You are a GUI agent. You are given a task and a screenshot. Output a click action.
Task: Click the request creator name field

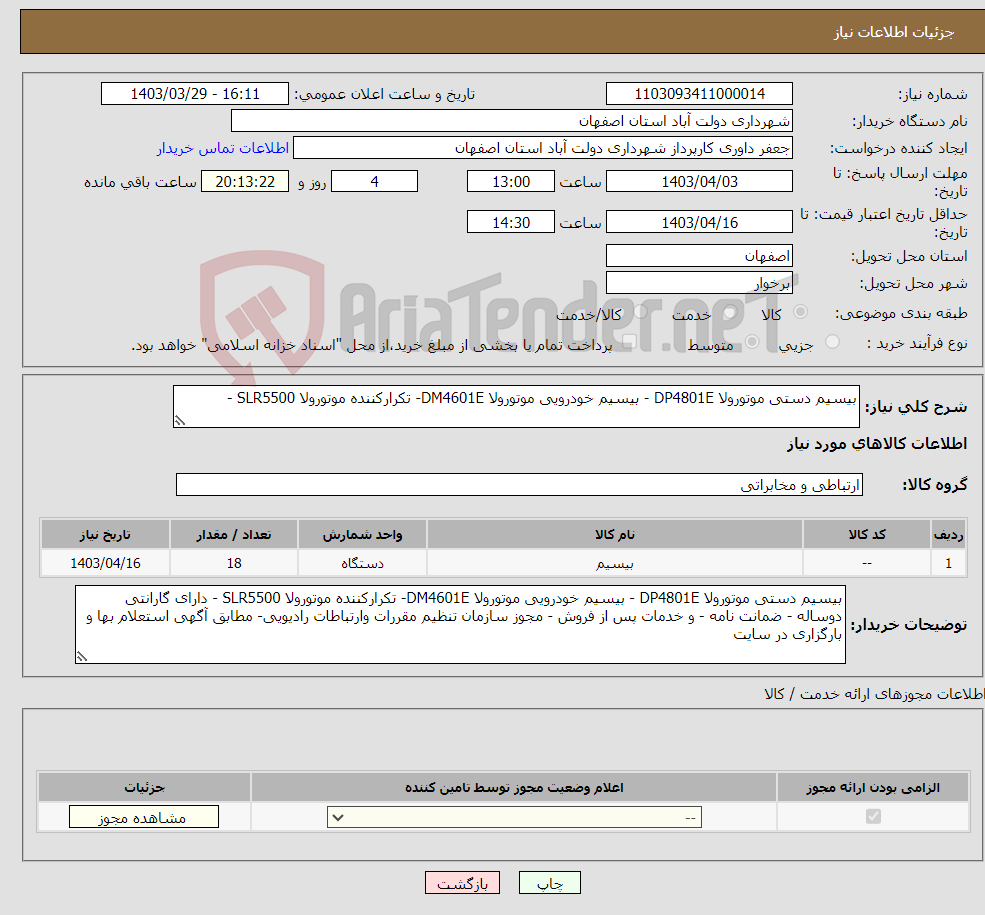(x=543, y=148)
